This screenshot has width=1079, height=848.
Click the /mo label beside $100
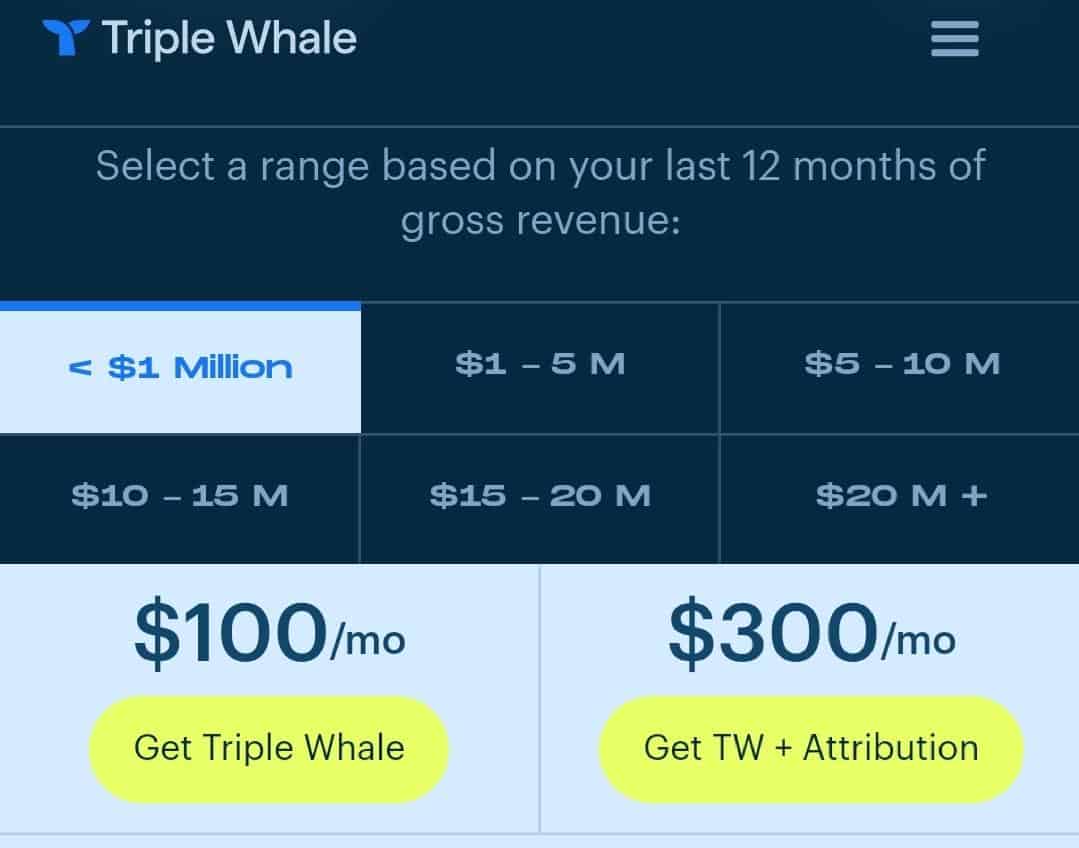(x=368, y=641)
